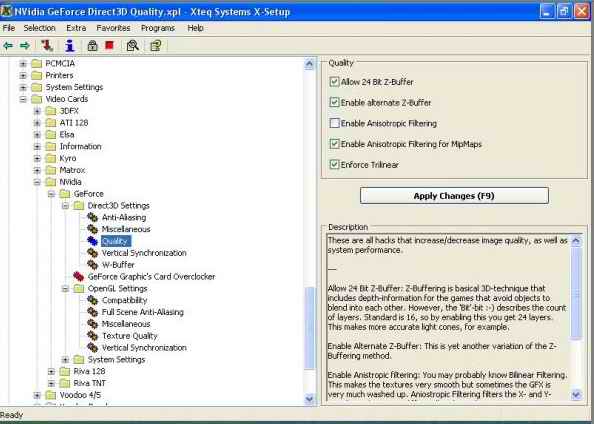Select the Texture Quality tree item
This screenshot has height=424, width=594.
[x=130, y=336]
